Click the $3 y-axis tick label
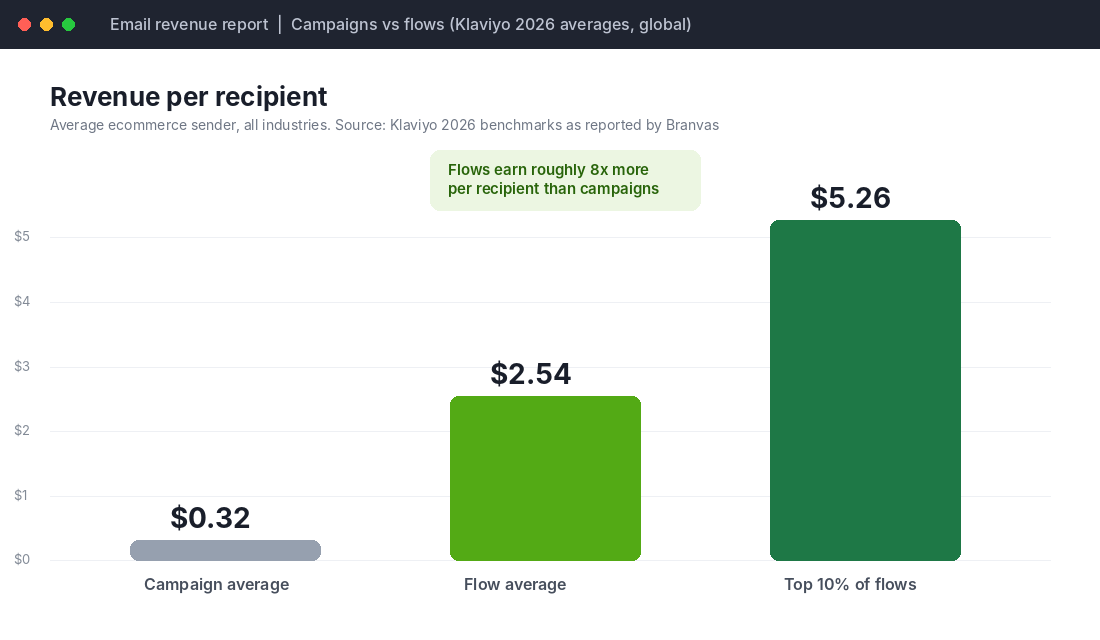This screenshot has height=640, width=1100. (22, 366)
